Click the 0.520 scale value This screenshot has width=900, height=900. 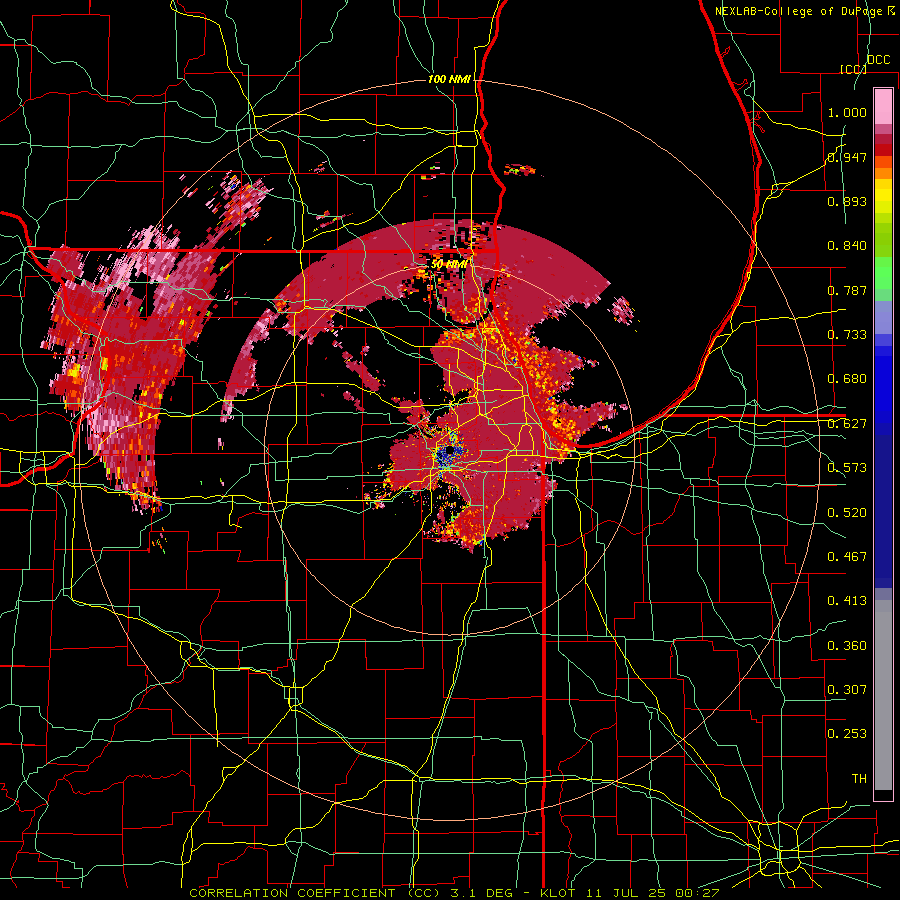[847, 513]
